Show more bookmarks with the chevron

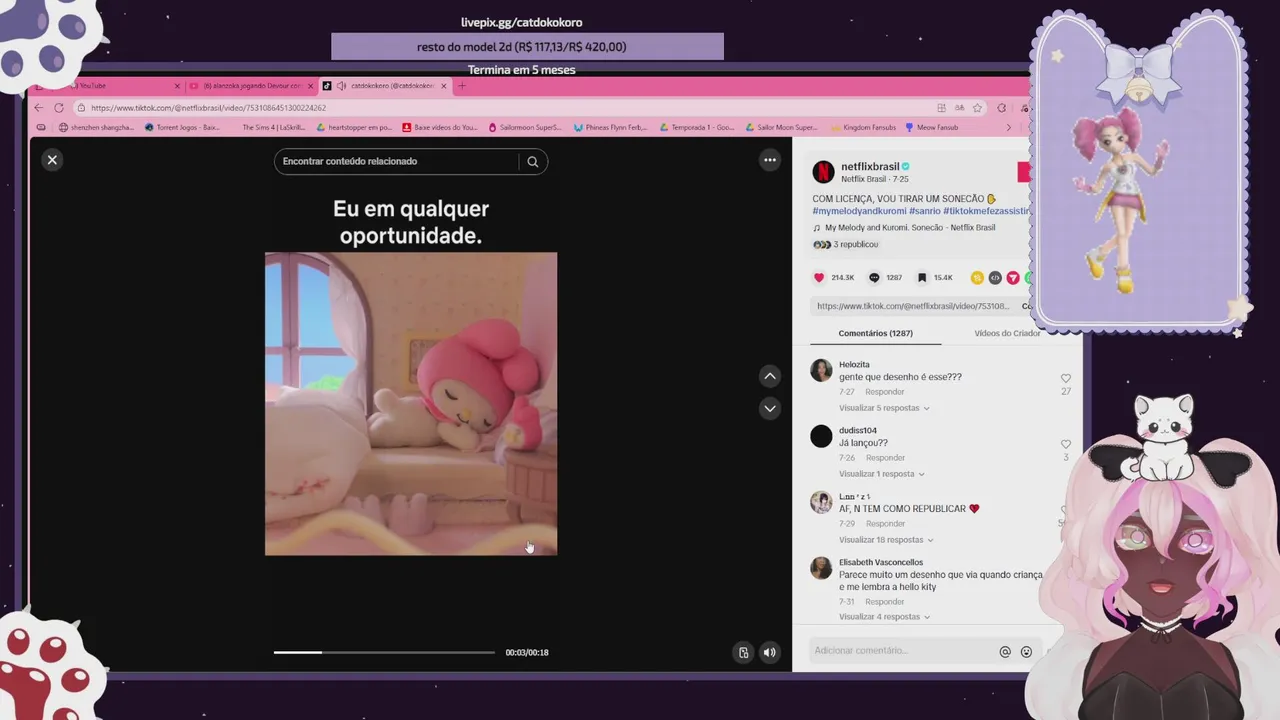[x=1008, y=127]
